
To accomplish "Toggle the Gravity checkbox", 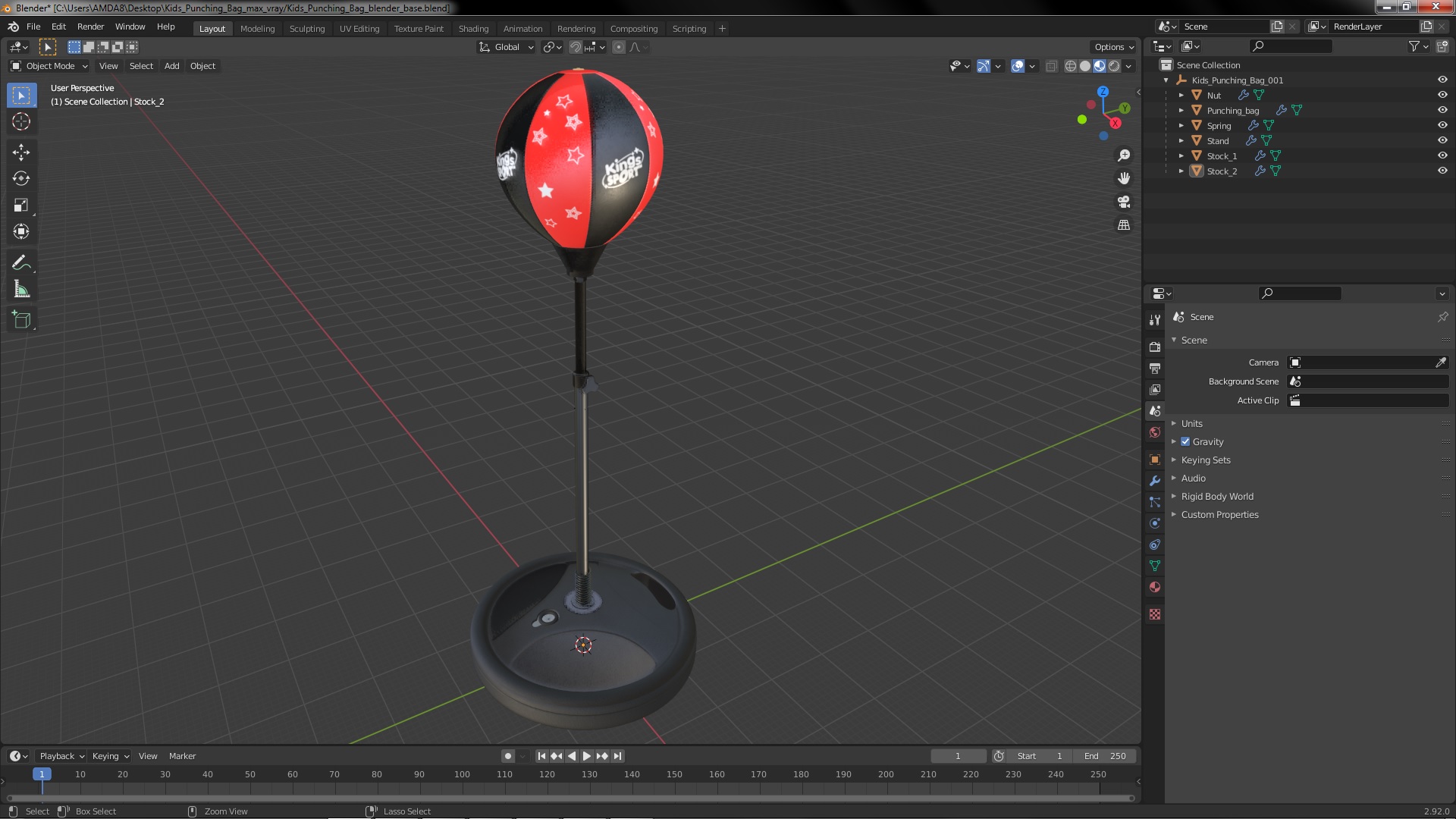I will [1185, 441].
